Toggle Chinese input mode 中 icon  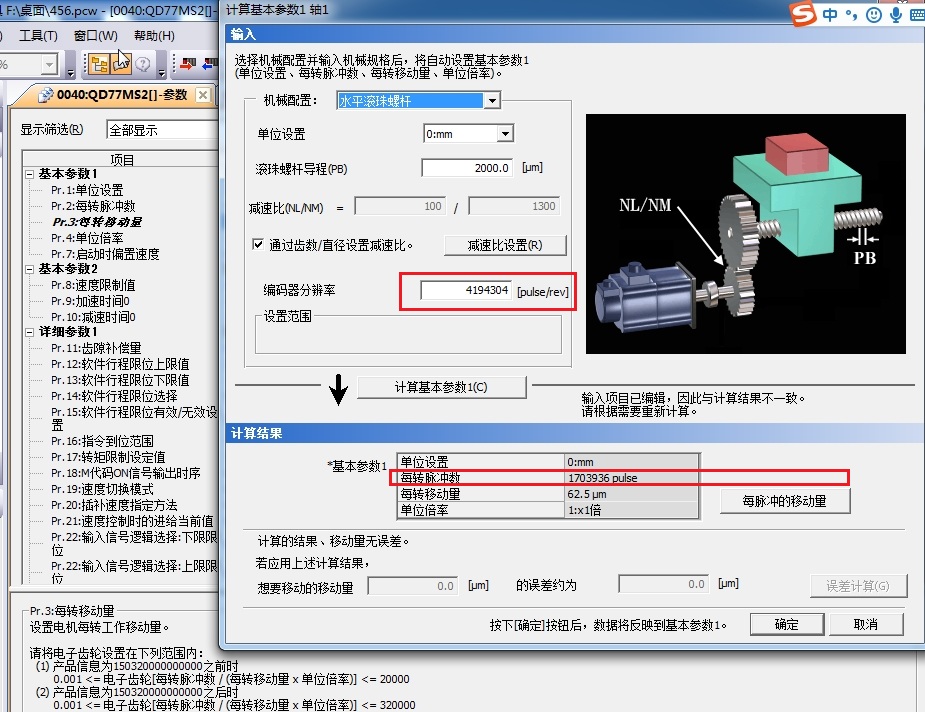(831, 14)
